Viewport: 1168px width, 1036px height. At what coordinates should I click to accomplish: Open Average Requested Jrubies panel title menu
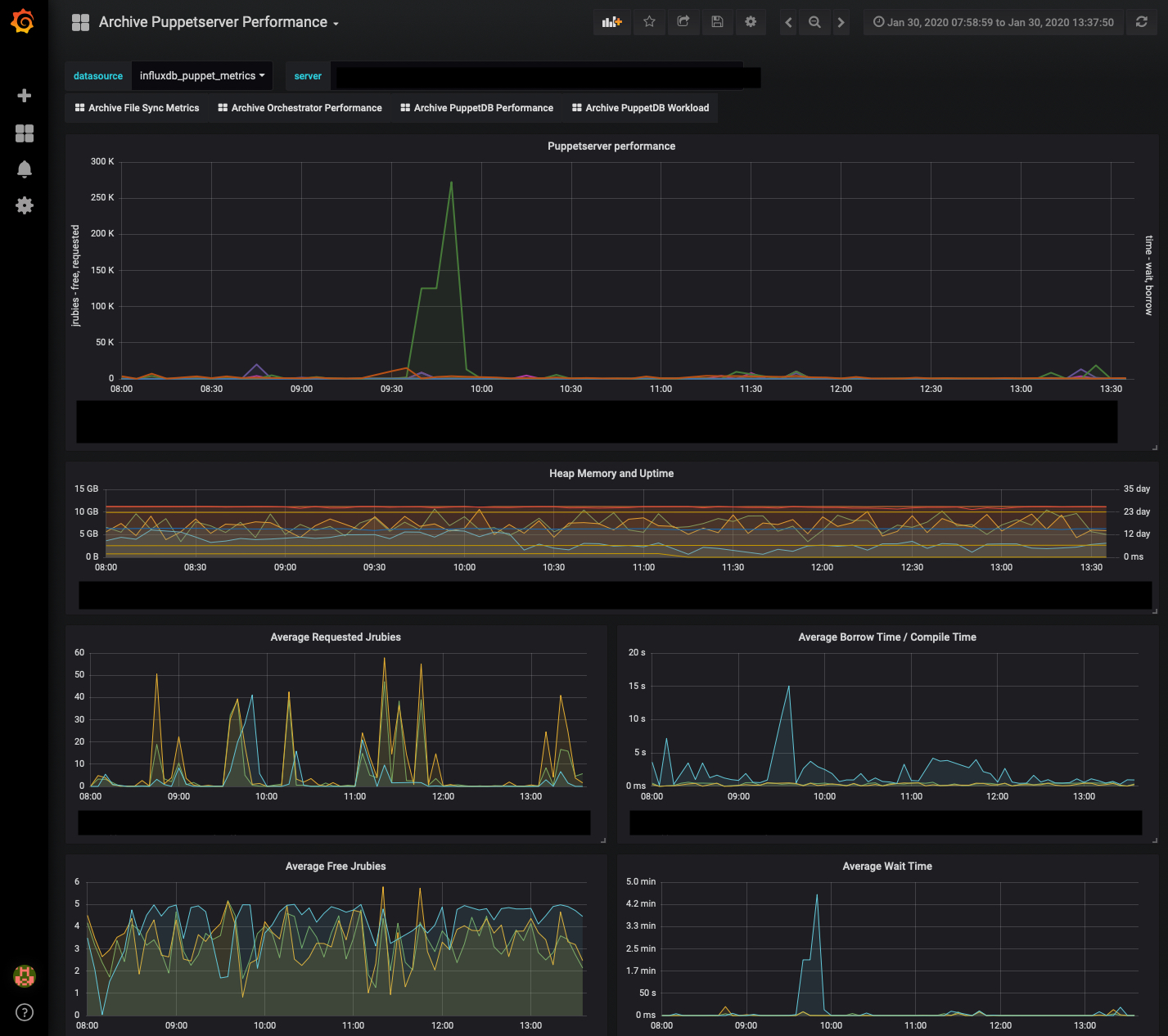(336, 637)
